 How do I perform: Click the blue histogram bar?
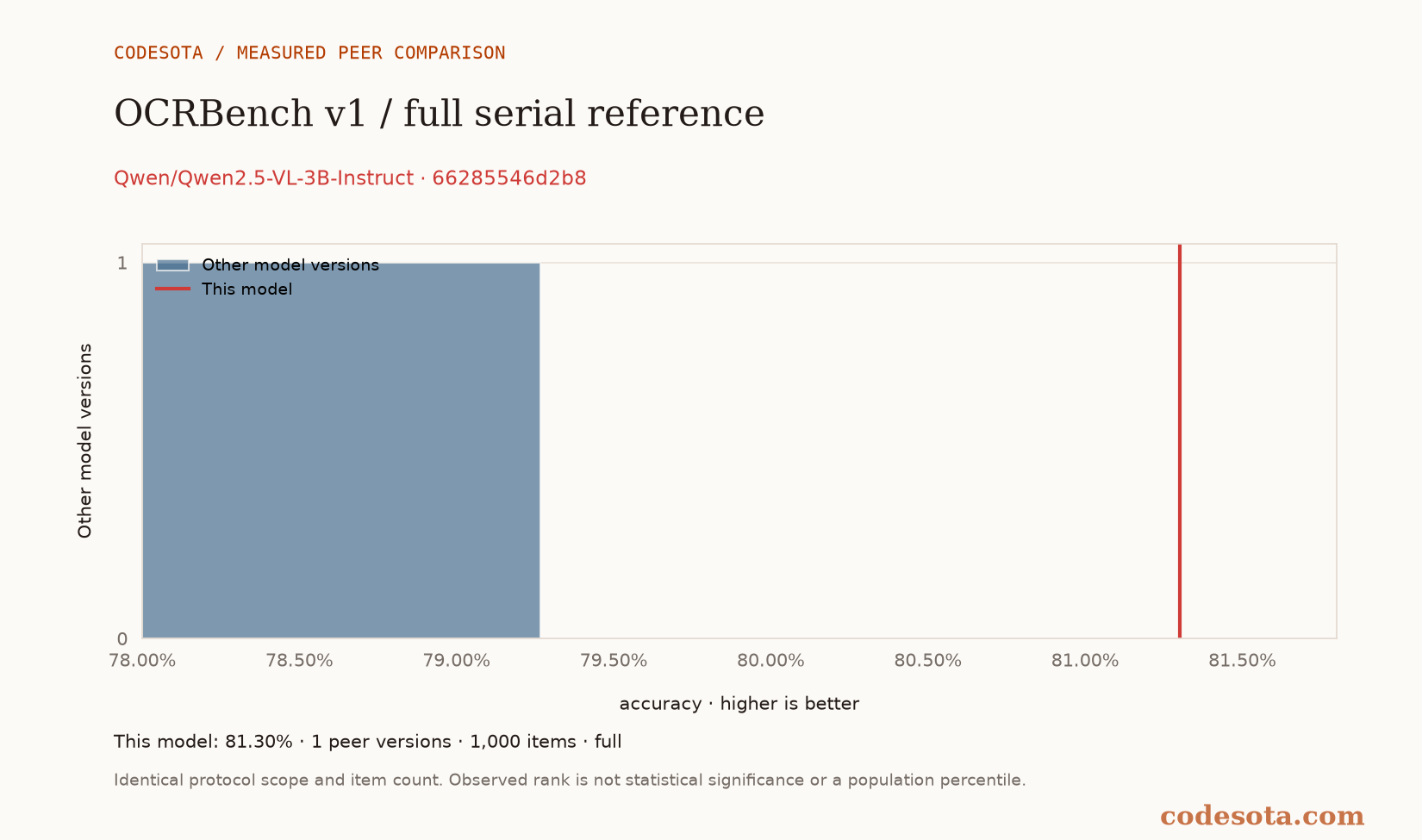[x=341, y=451]
